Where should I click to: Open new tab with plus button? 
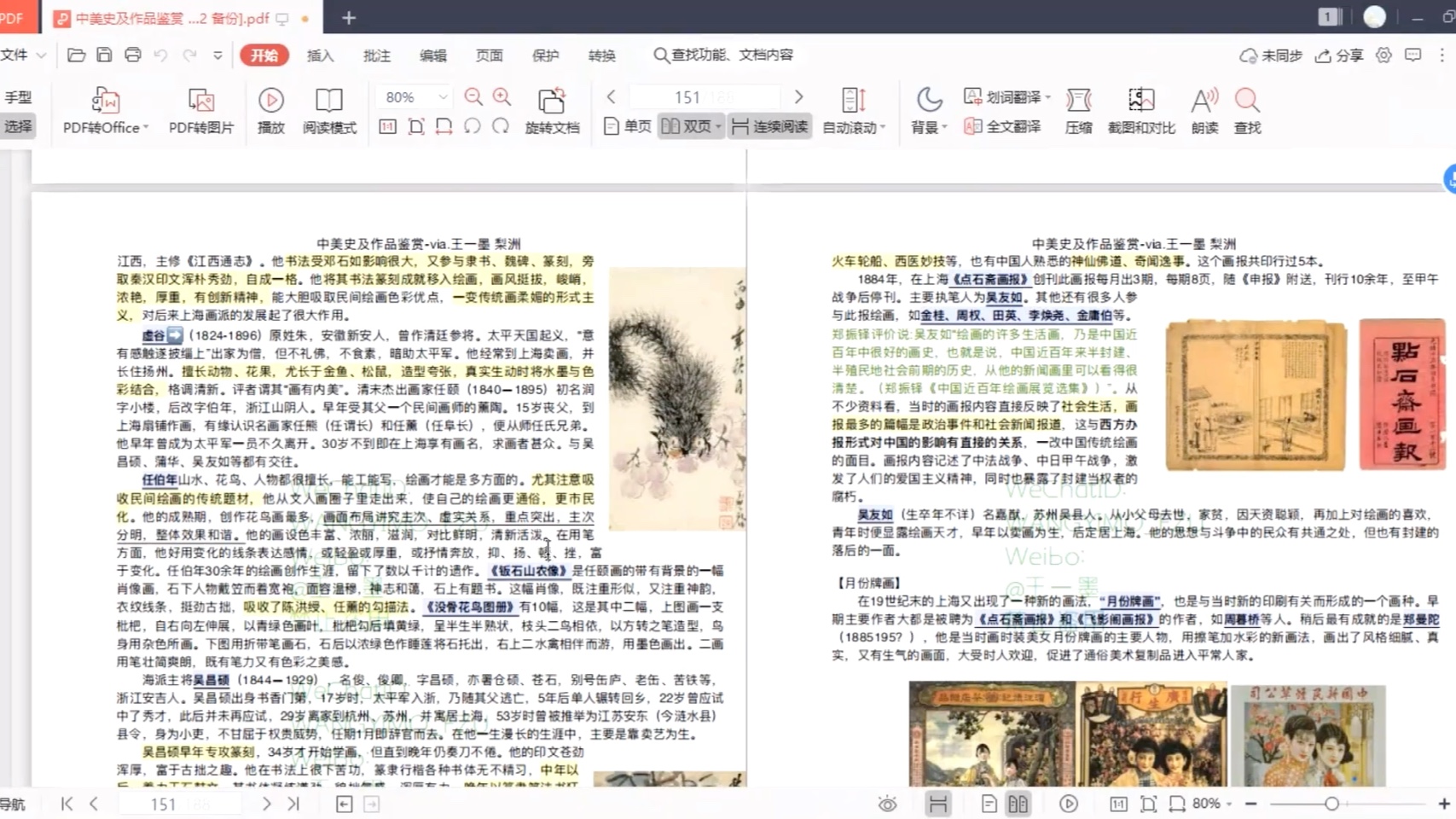[348, 18]
